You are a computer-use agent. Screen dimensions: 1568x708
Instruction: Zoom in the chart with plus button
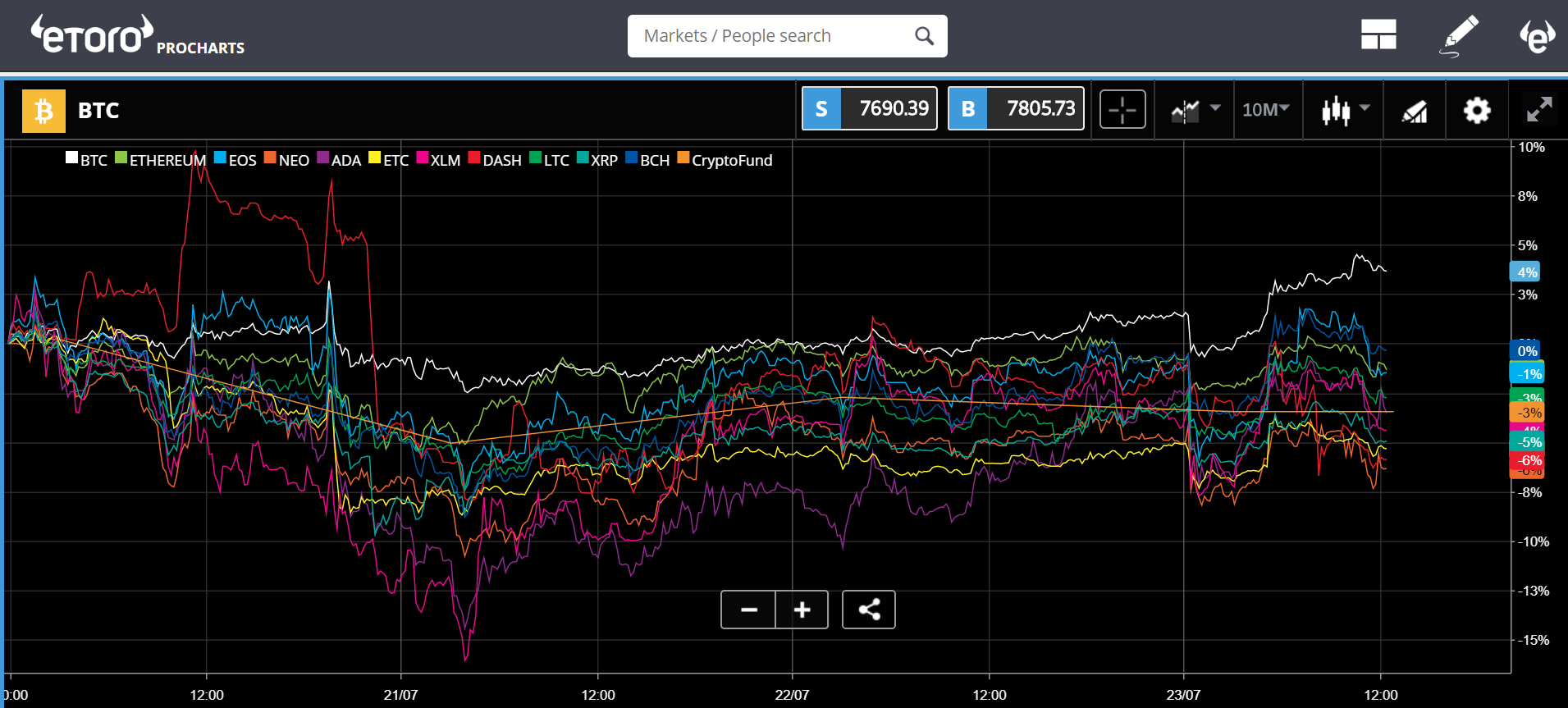[x=802, y=610]
